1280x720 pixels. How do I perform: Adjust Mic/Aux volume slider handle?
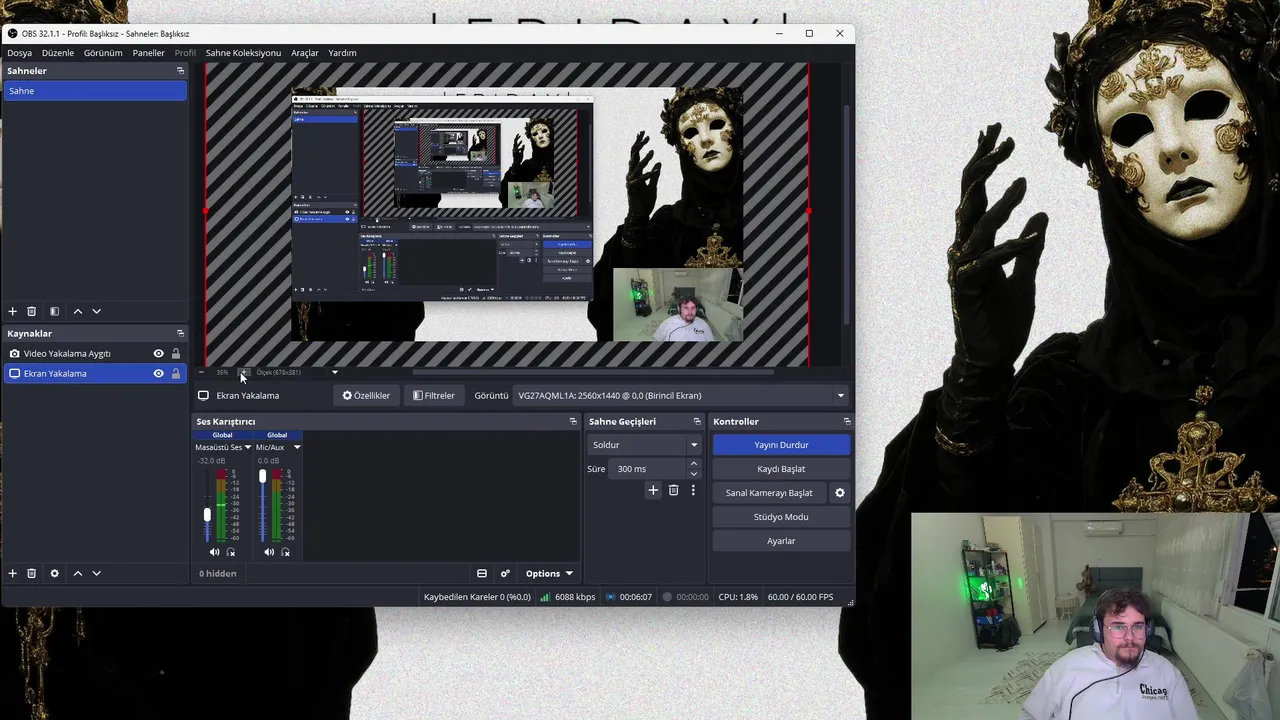[x=263, y=476]
